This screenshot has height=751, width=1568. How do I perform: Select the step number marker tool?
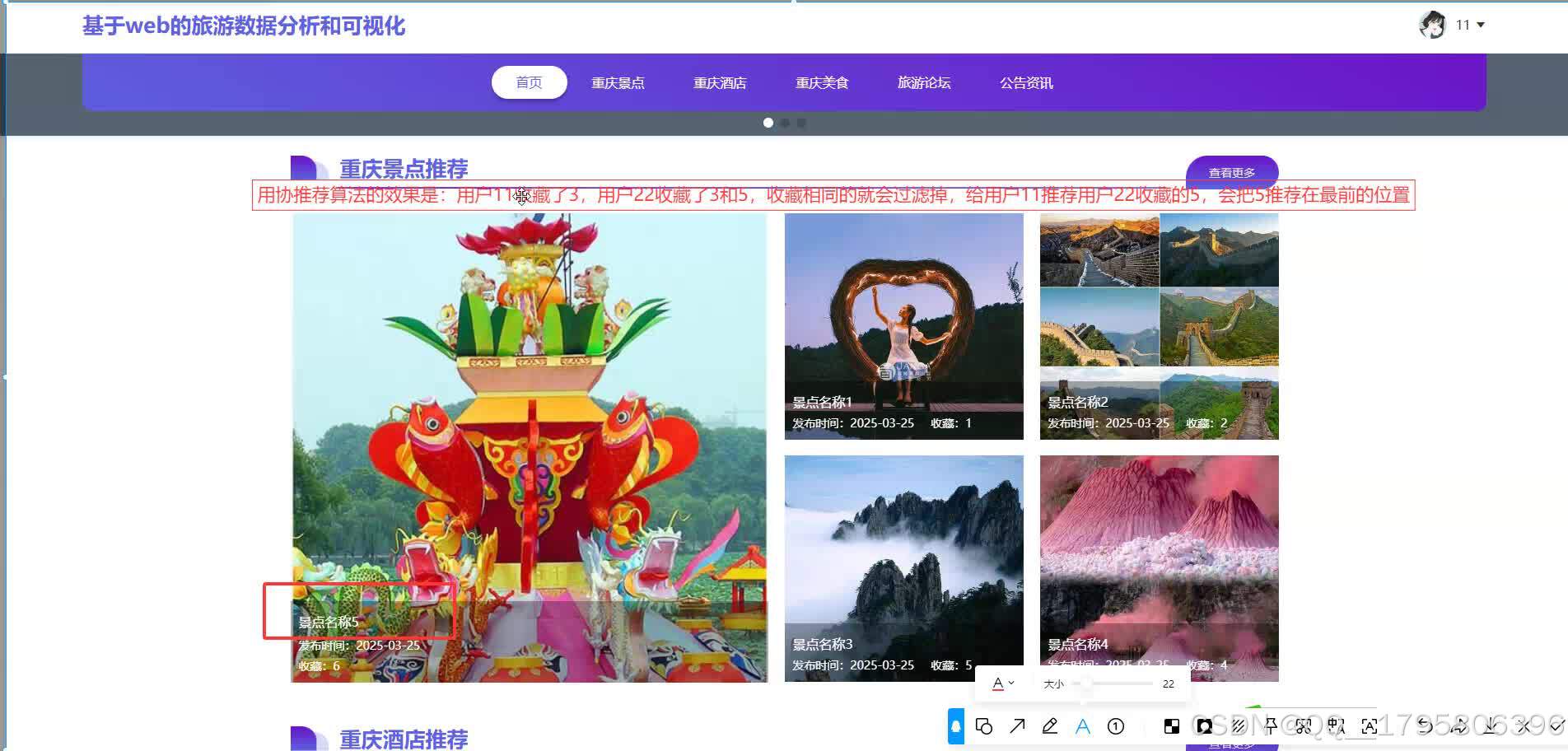coord(1116,727)
